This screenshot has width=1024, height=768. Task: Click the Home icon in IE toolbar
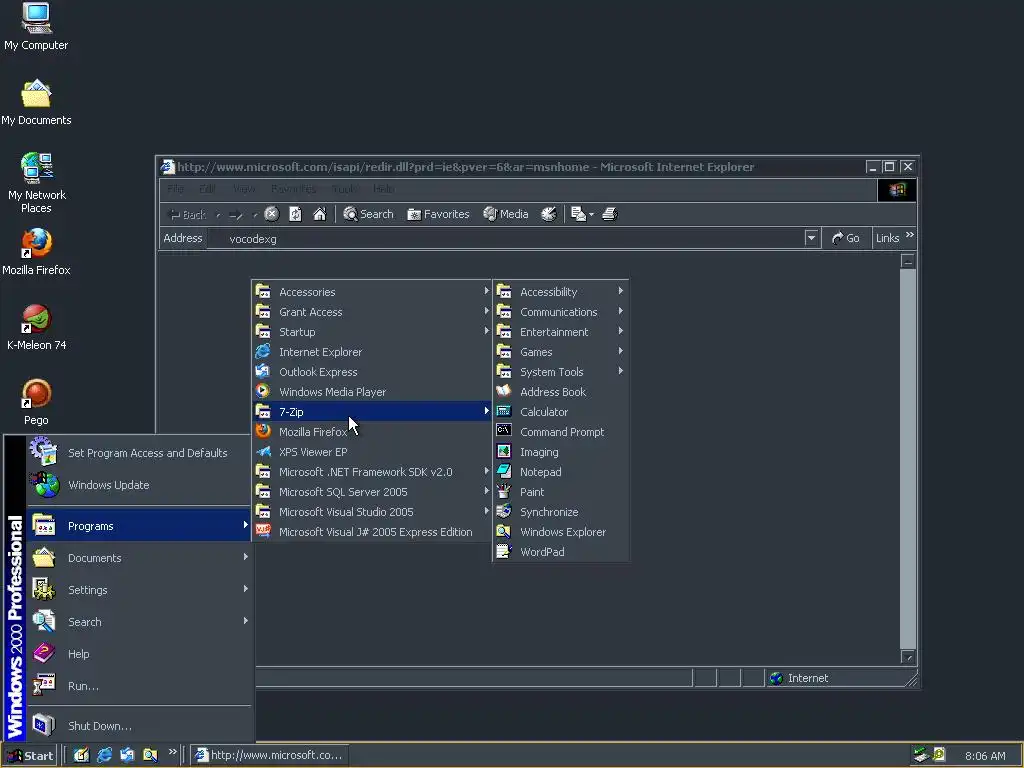pyautogui.click(x=319, y=214)
